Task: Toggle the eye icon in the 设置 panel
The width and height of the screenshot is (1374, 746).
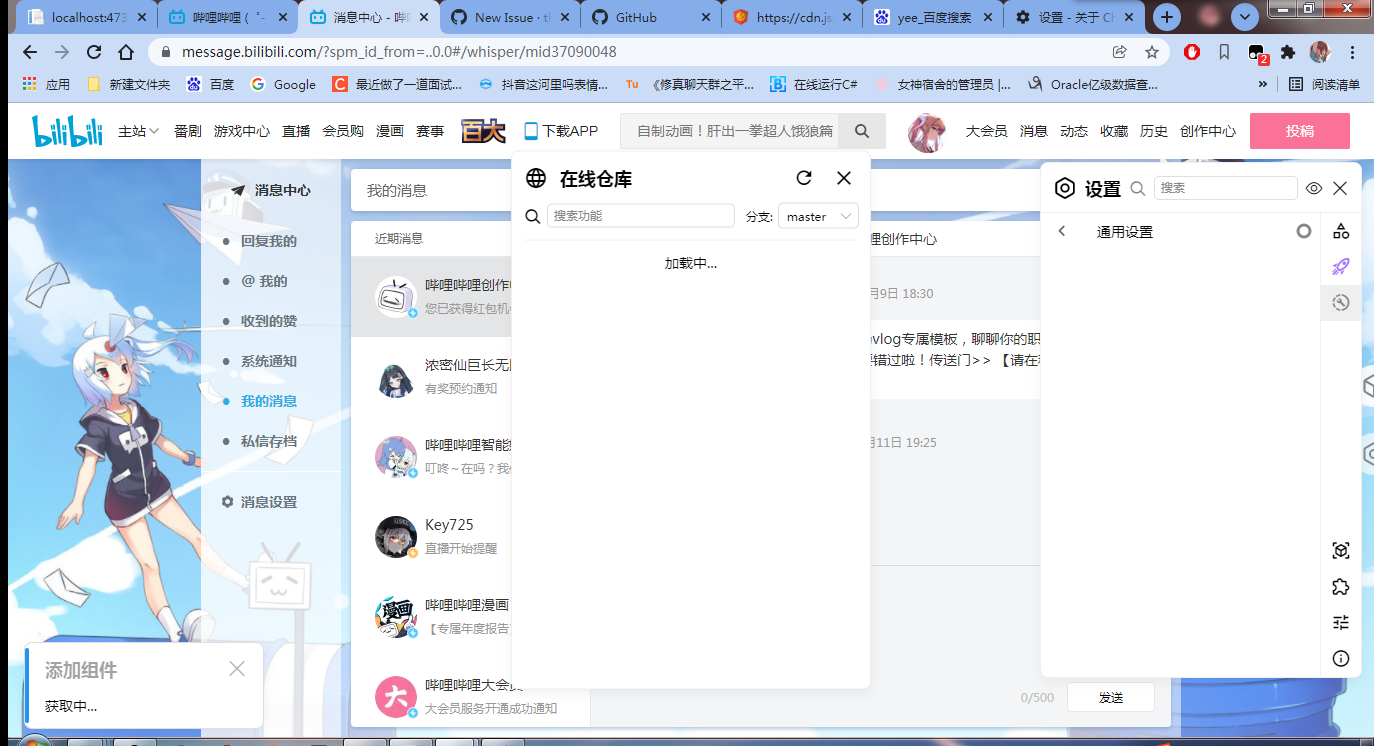Action: click(x=1314, y=188)
